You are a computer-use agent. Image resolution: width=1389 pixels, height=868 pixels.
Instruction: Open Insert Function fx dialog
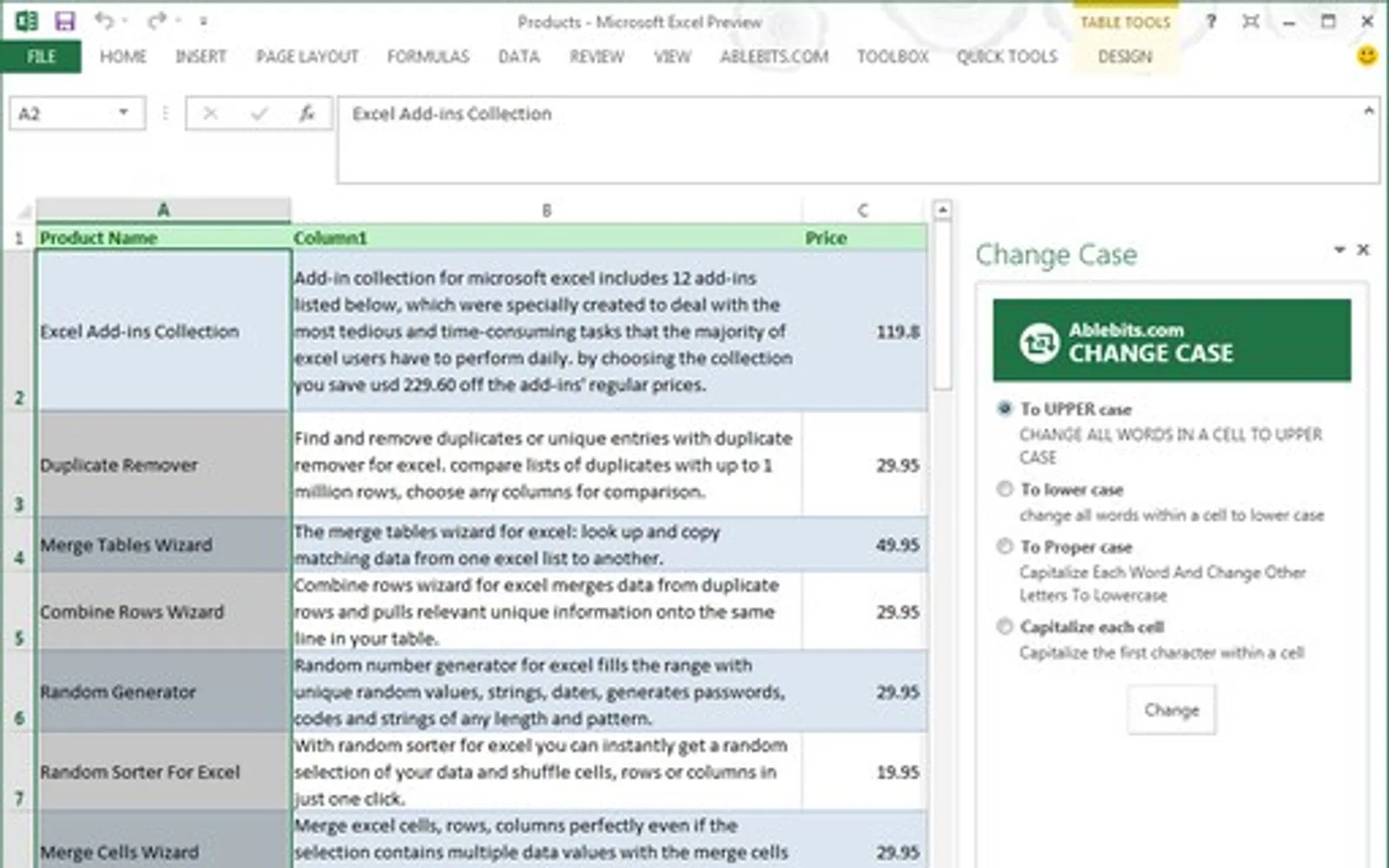[306, 113]
